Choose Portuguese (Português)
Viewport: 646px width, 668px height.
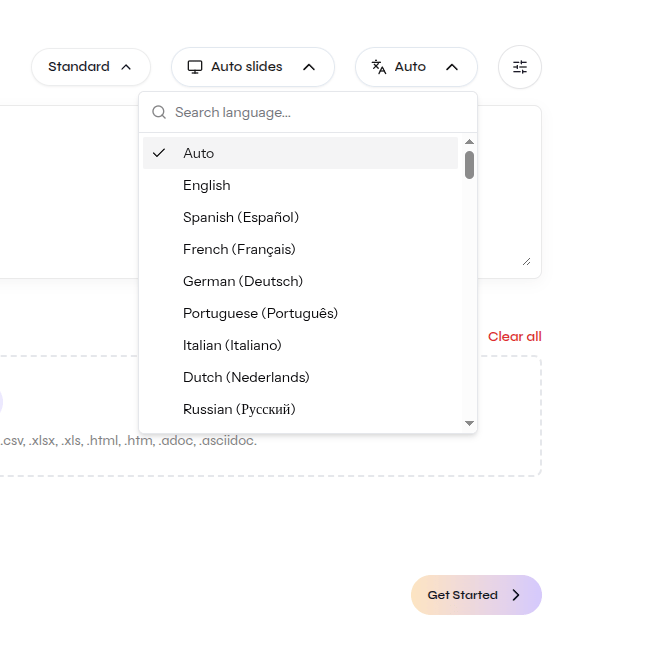300,313
